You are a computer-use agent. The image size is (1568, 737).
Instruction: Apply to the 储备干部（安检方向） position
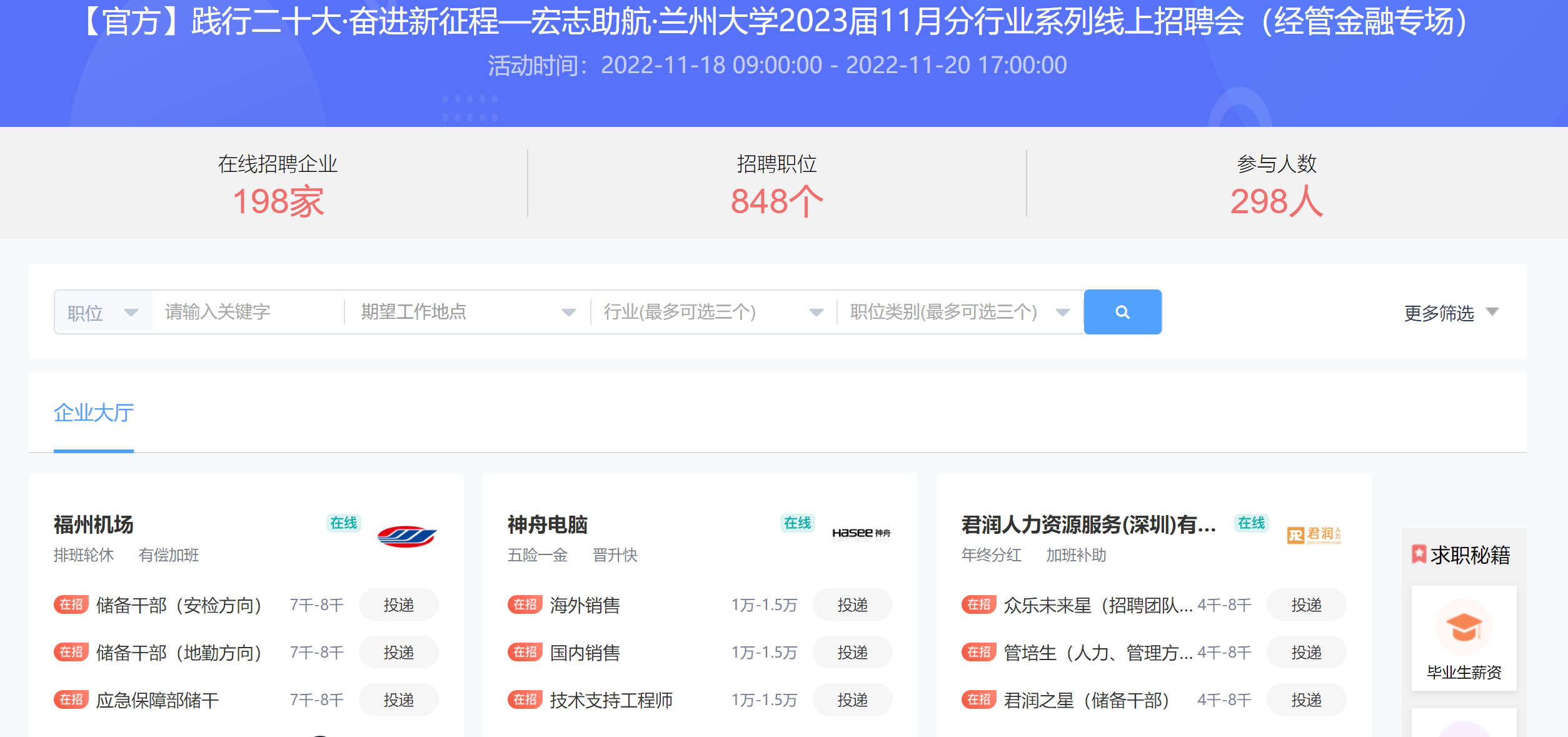[398, 604]
